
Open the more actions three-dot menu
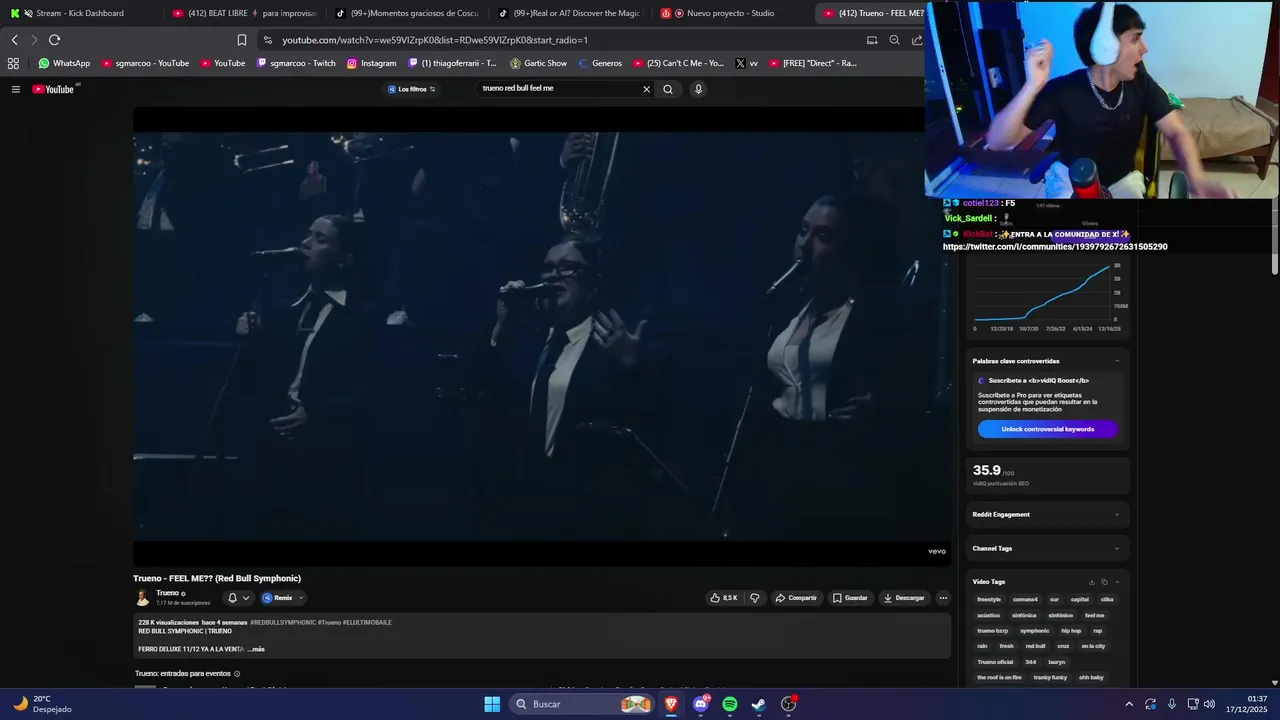943,598
